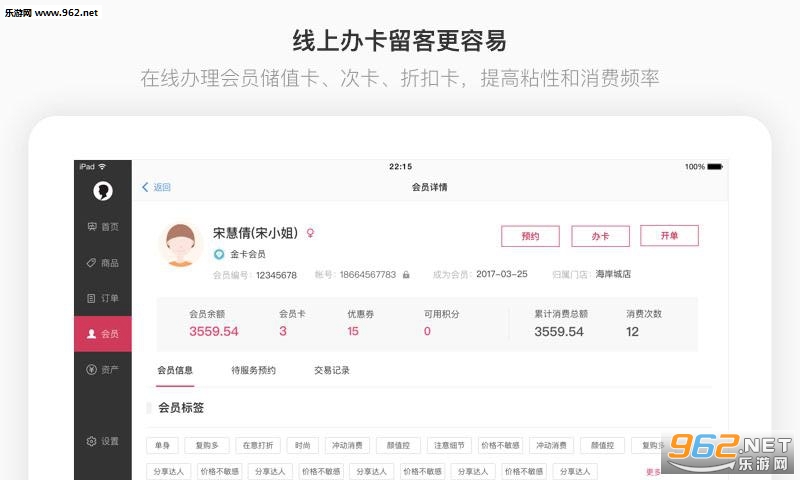Tap the back chevron arrow icon

145,187
